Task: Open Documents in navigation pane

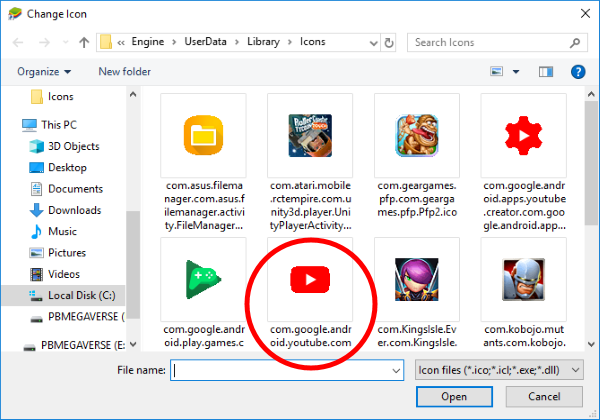Action: tap(66, 189)
